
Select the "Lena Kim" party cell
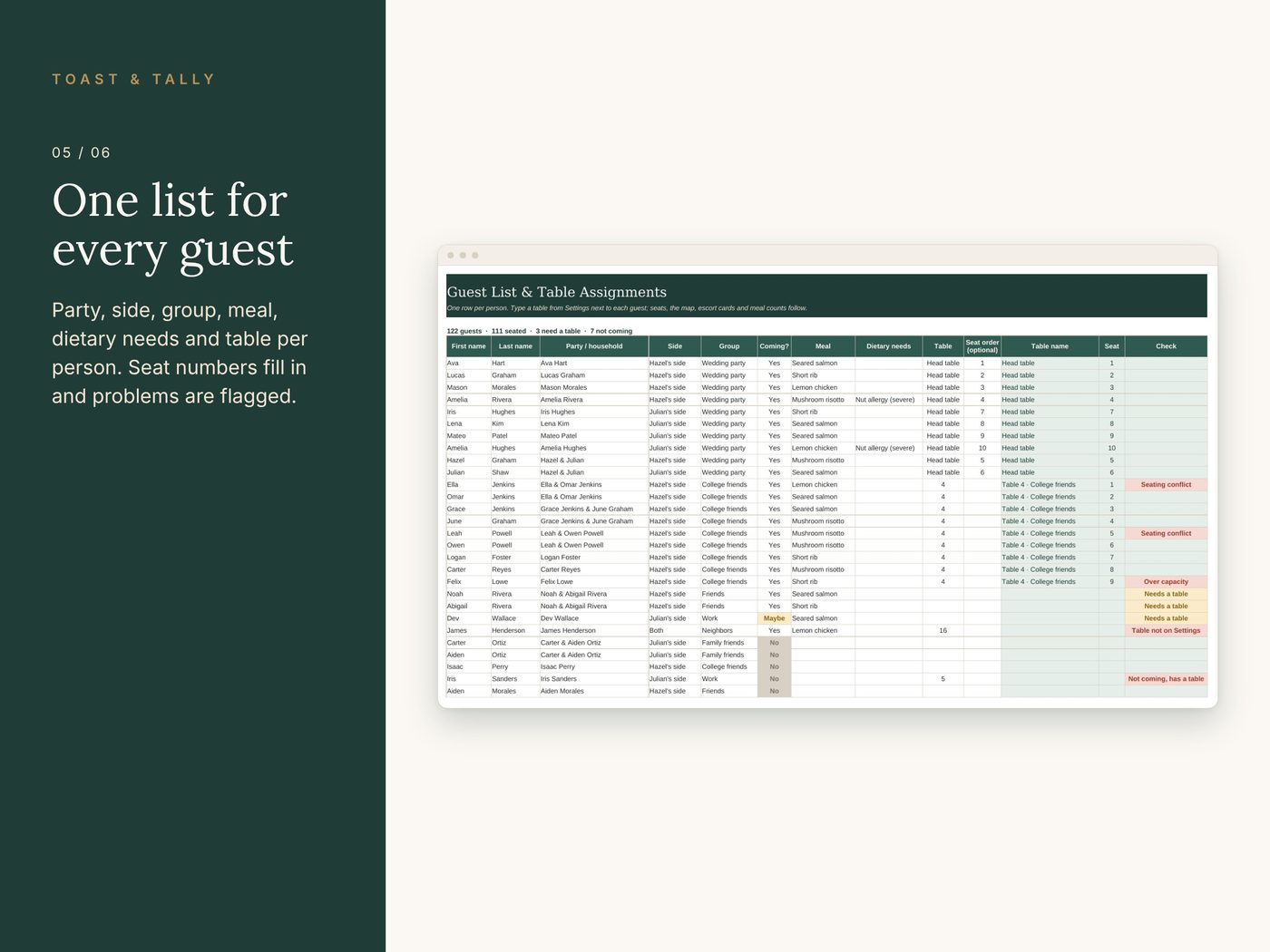pyautogui.click(x=594, y=424)
